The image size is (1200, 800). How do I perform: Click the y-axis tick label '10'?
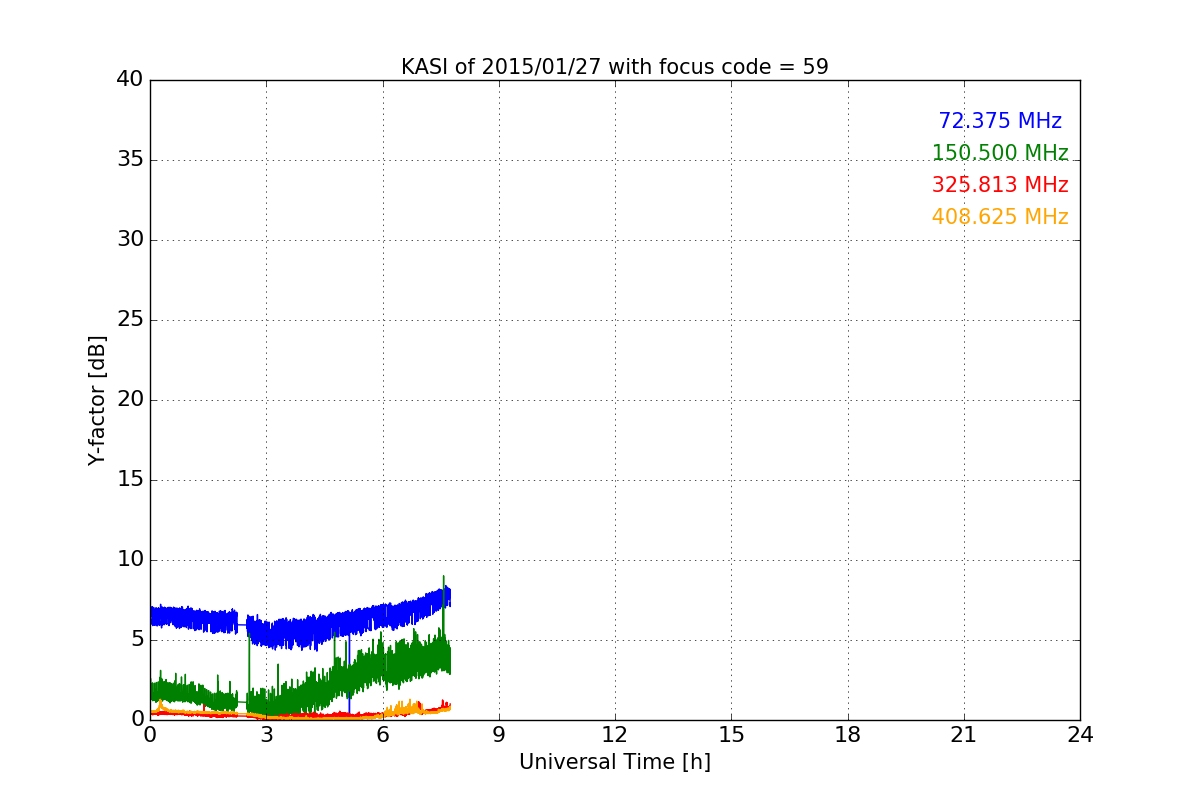pos(130,560)
